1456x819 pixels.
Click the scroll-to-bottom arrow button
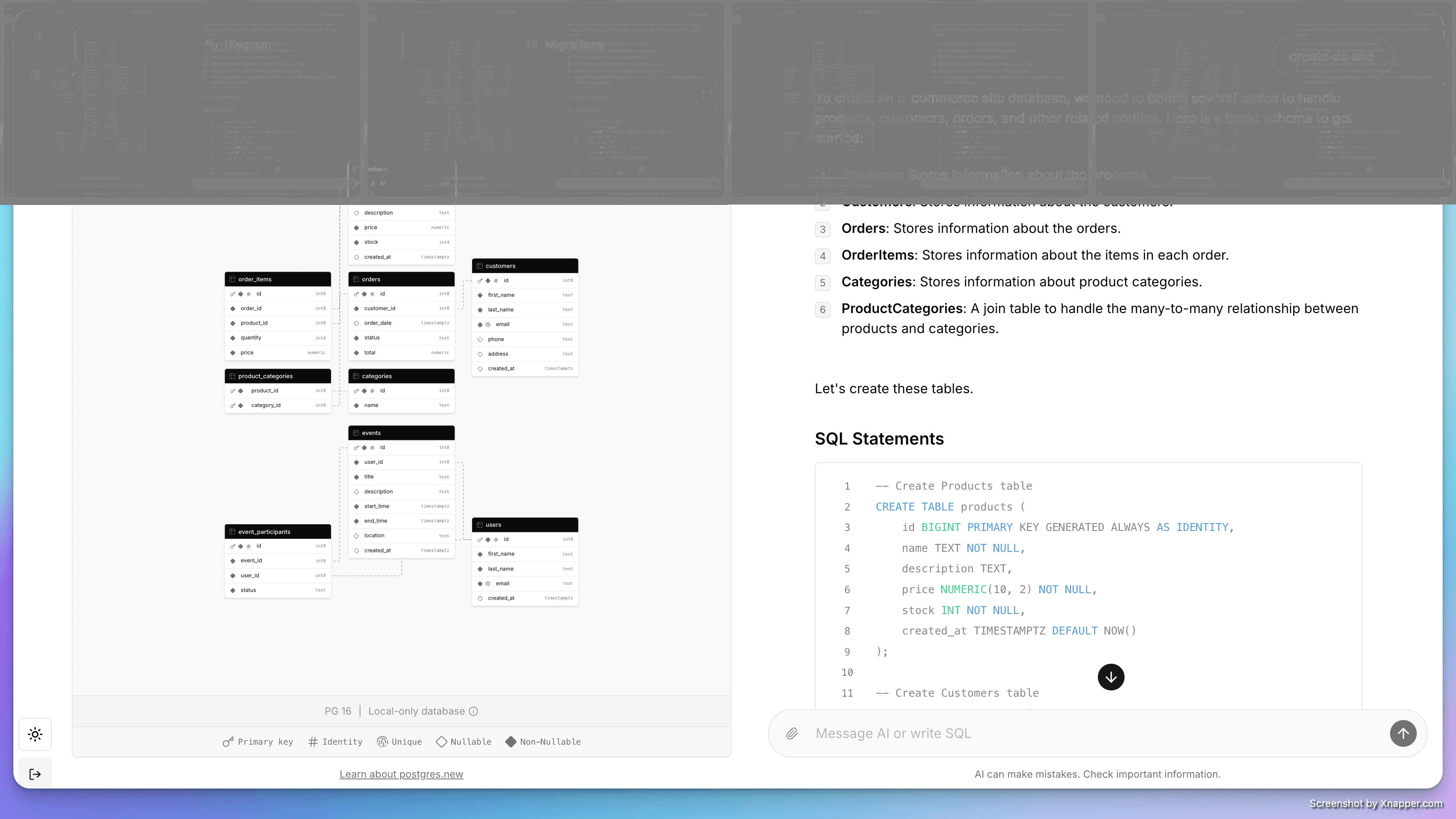[x=1111, y=677]
